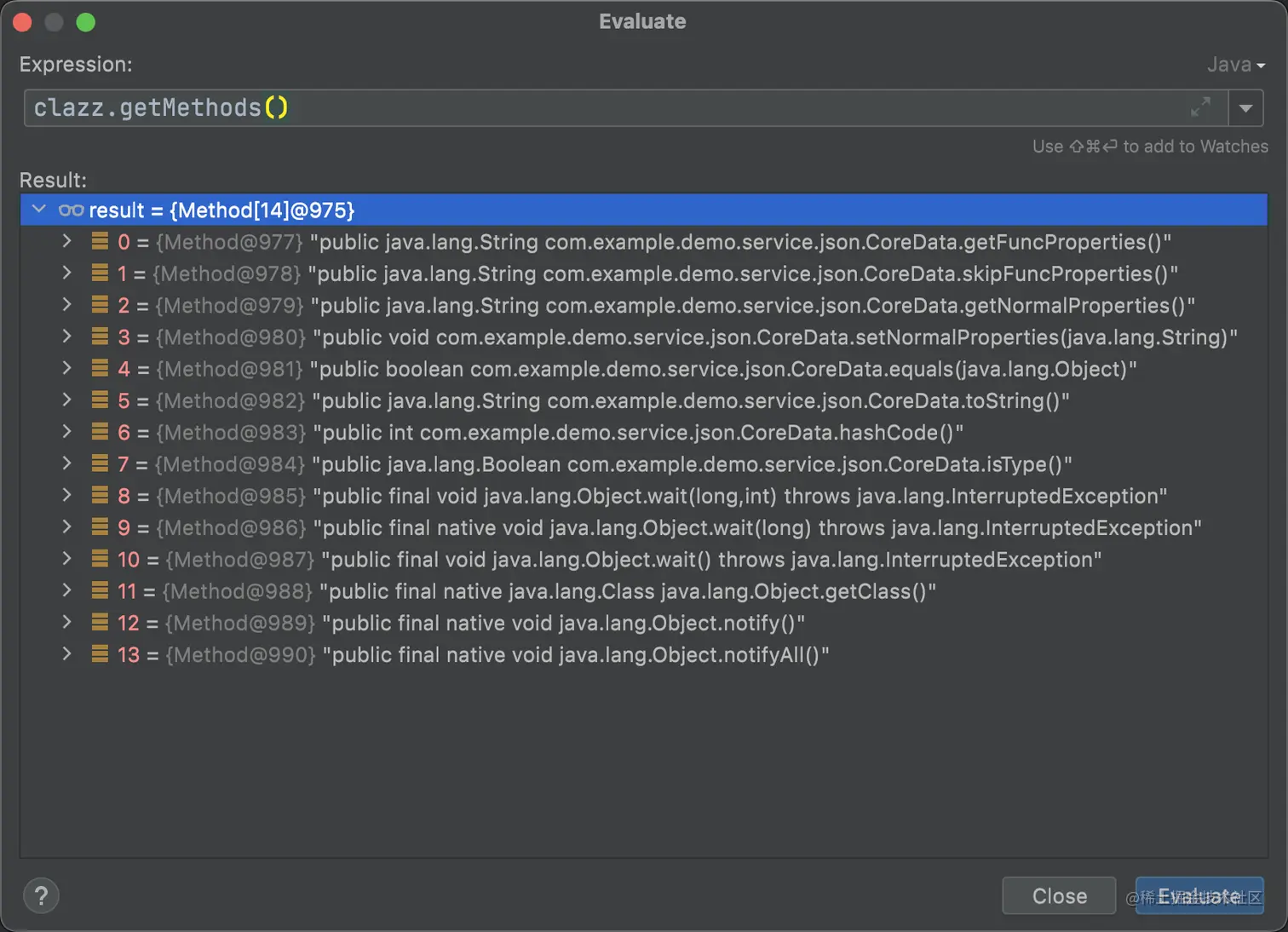The height and width of the screenshot is (932, 1288).
Task: Select the Object.getClass method row
Action: click(x=630, y=592)
